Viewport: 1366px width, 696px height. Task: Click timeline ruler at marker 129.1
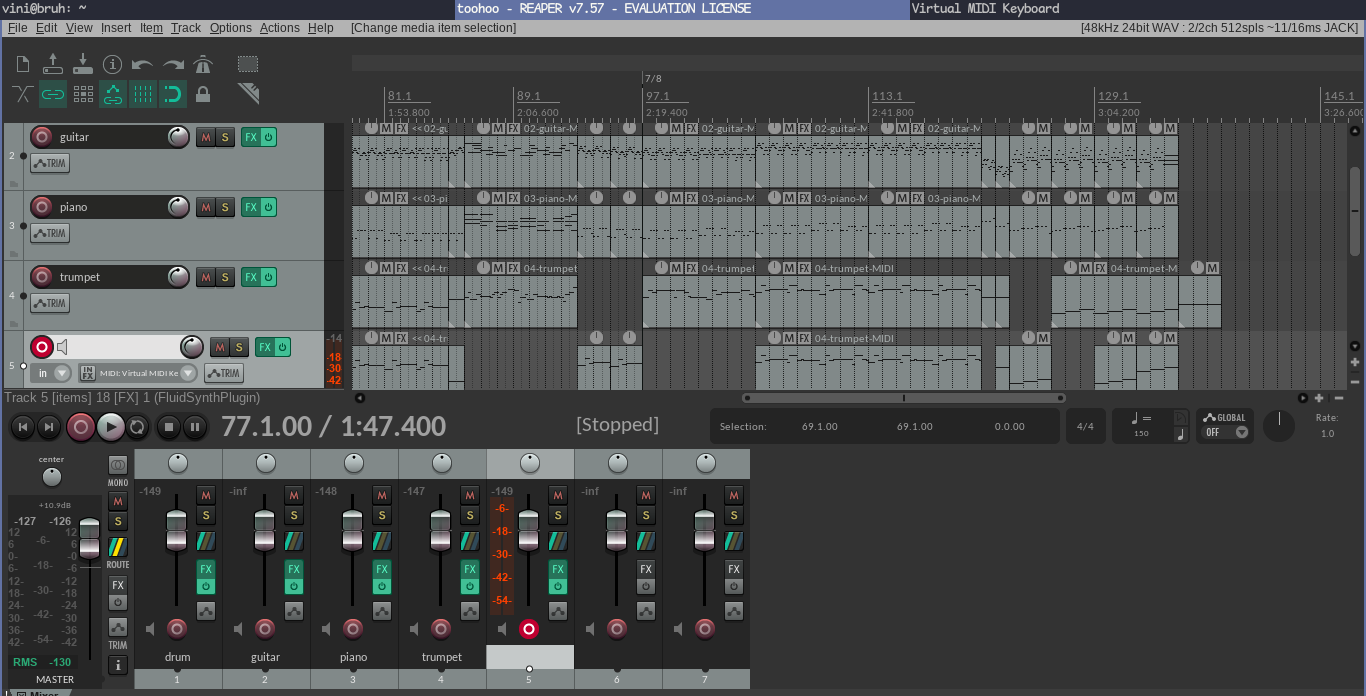(1113, 97)
